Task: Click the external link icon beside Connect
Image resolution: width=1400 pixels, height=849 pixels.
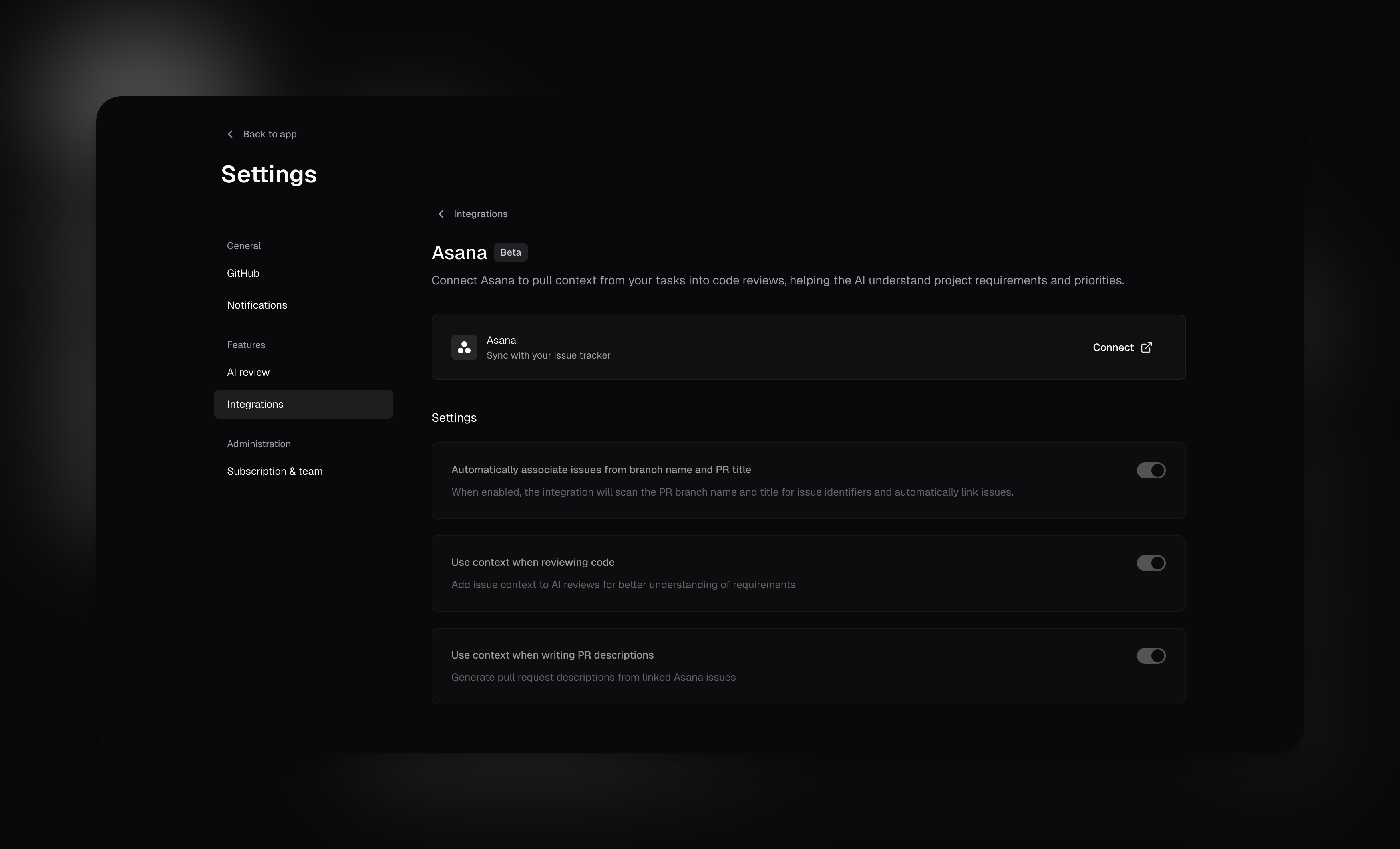Action: (1147, 347)
